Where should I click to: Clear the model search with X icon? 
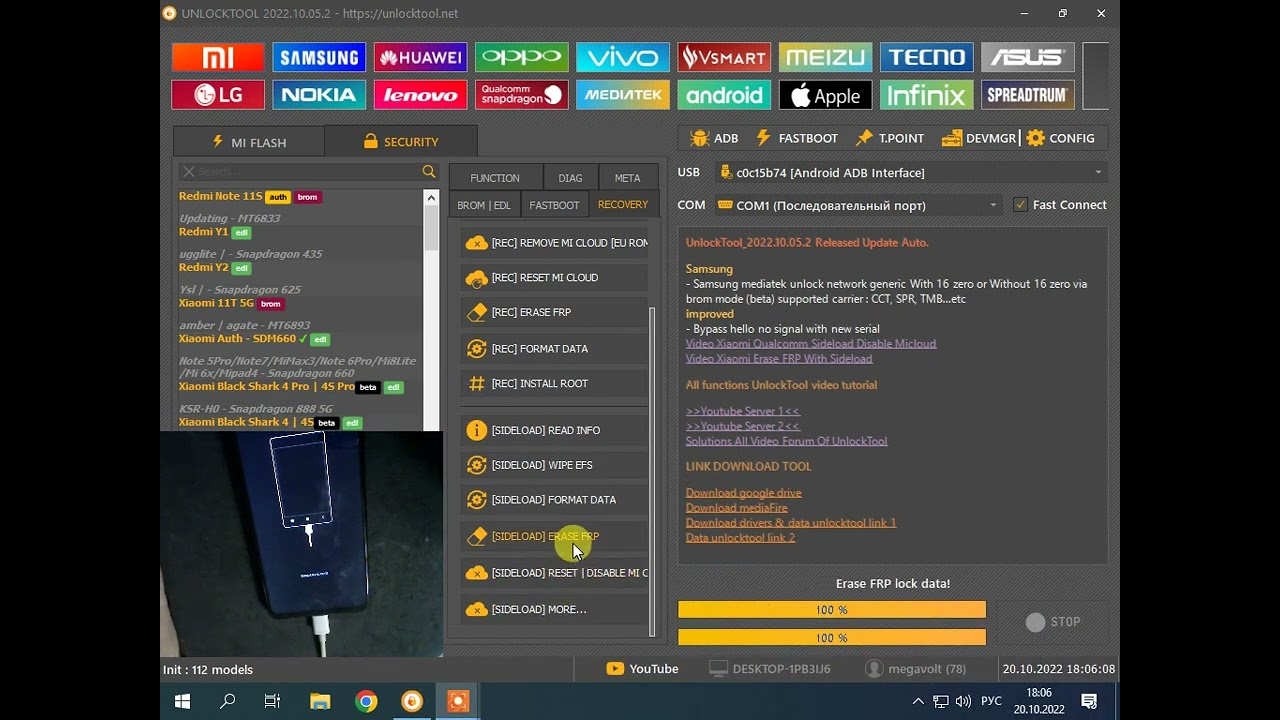tap(189, 172)
